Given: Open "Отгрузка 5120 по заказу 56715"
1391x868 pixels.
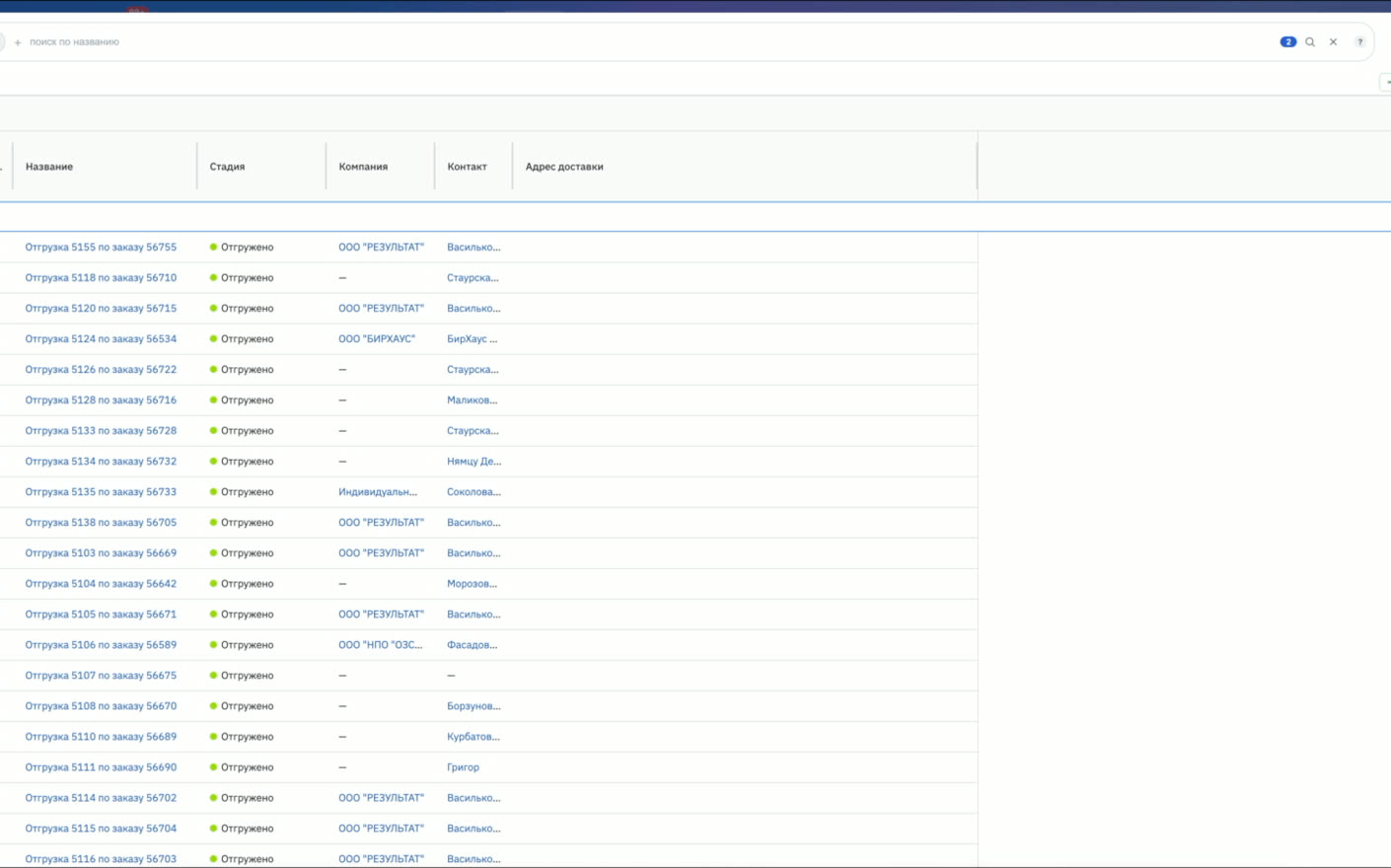Looking at the screenshot, I should [101, 309].
